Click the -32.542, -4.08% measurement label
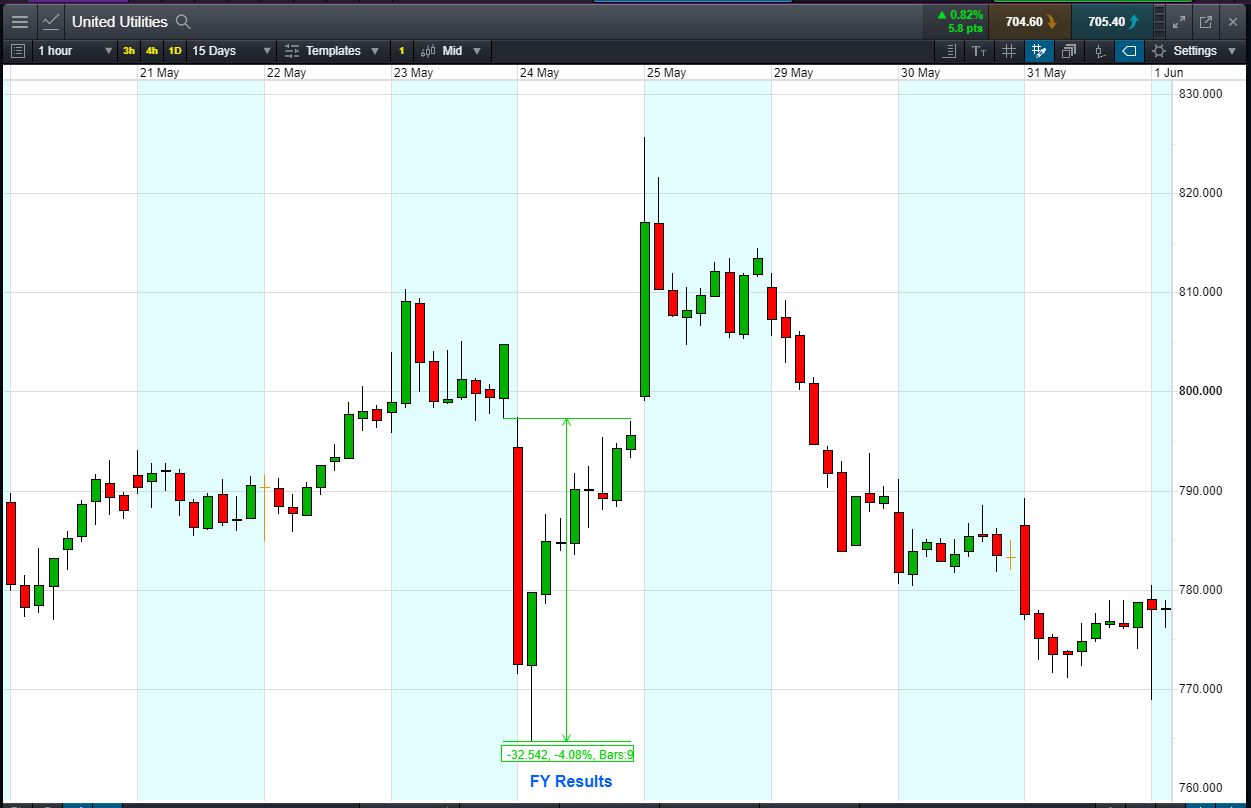1251x808 pixels. pos(567,754)
